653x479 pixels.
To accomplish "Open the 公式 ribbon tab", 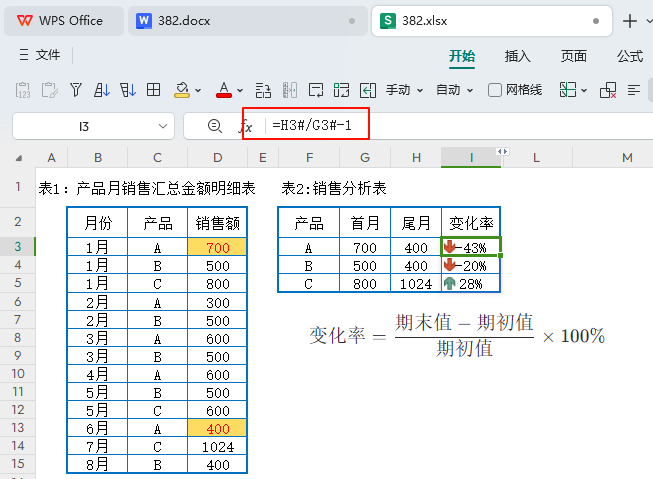I will pyautogui.click(x=630, y=56).
